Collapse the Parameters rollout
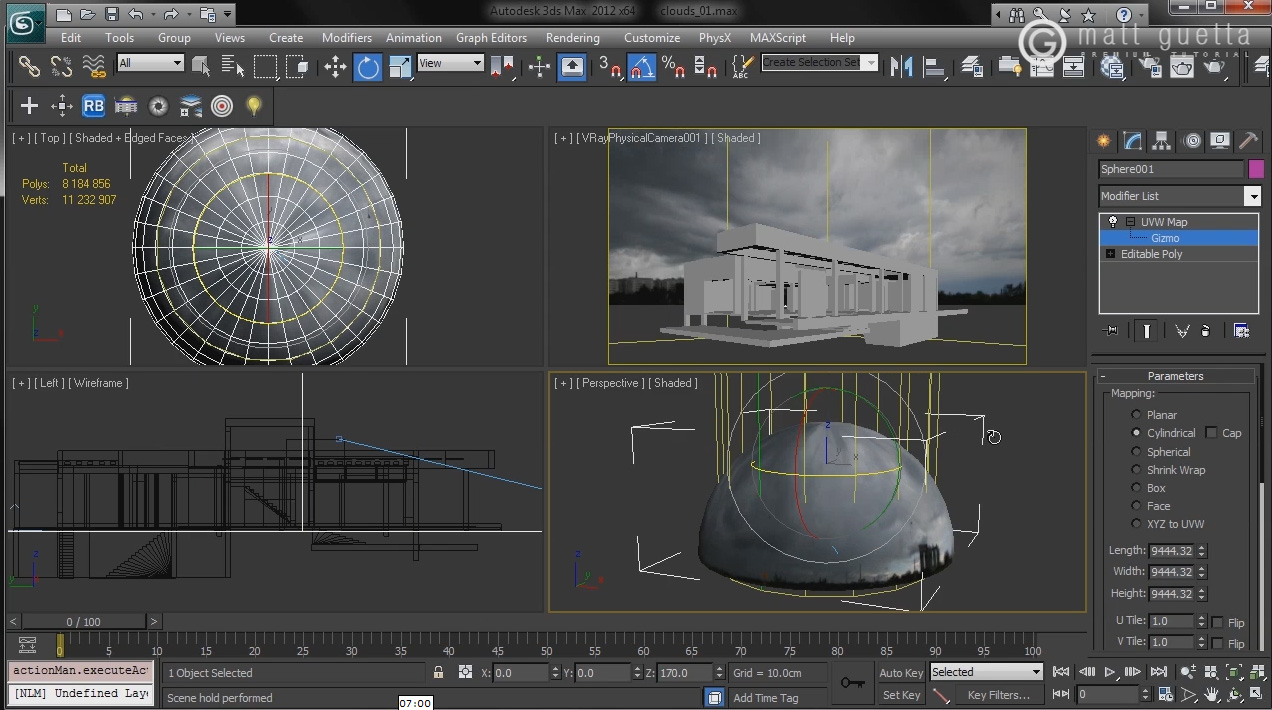This screenshot has width=1272, height=710. point(1175,376)
